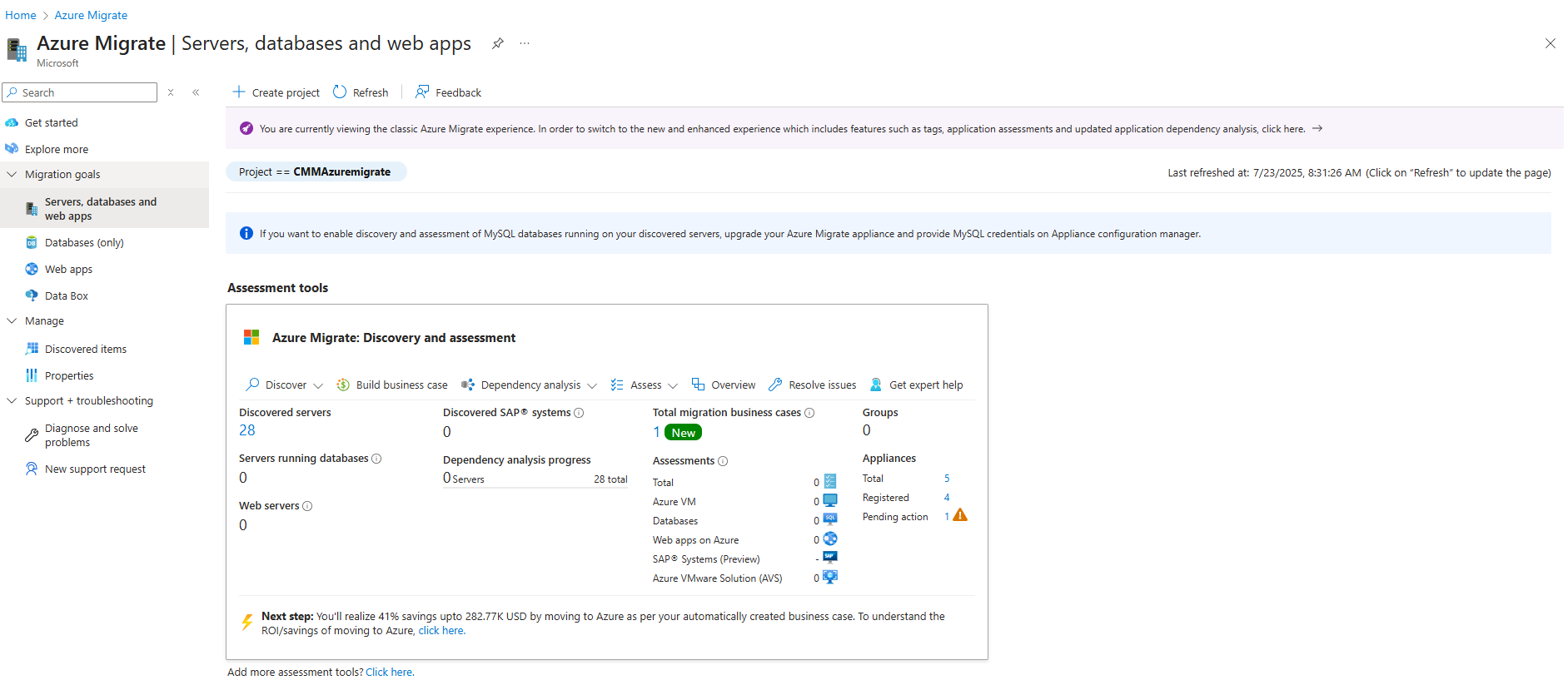
Task: Go to the Azure Migrate breadcrumb
Action: tap(91, 15)
